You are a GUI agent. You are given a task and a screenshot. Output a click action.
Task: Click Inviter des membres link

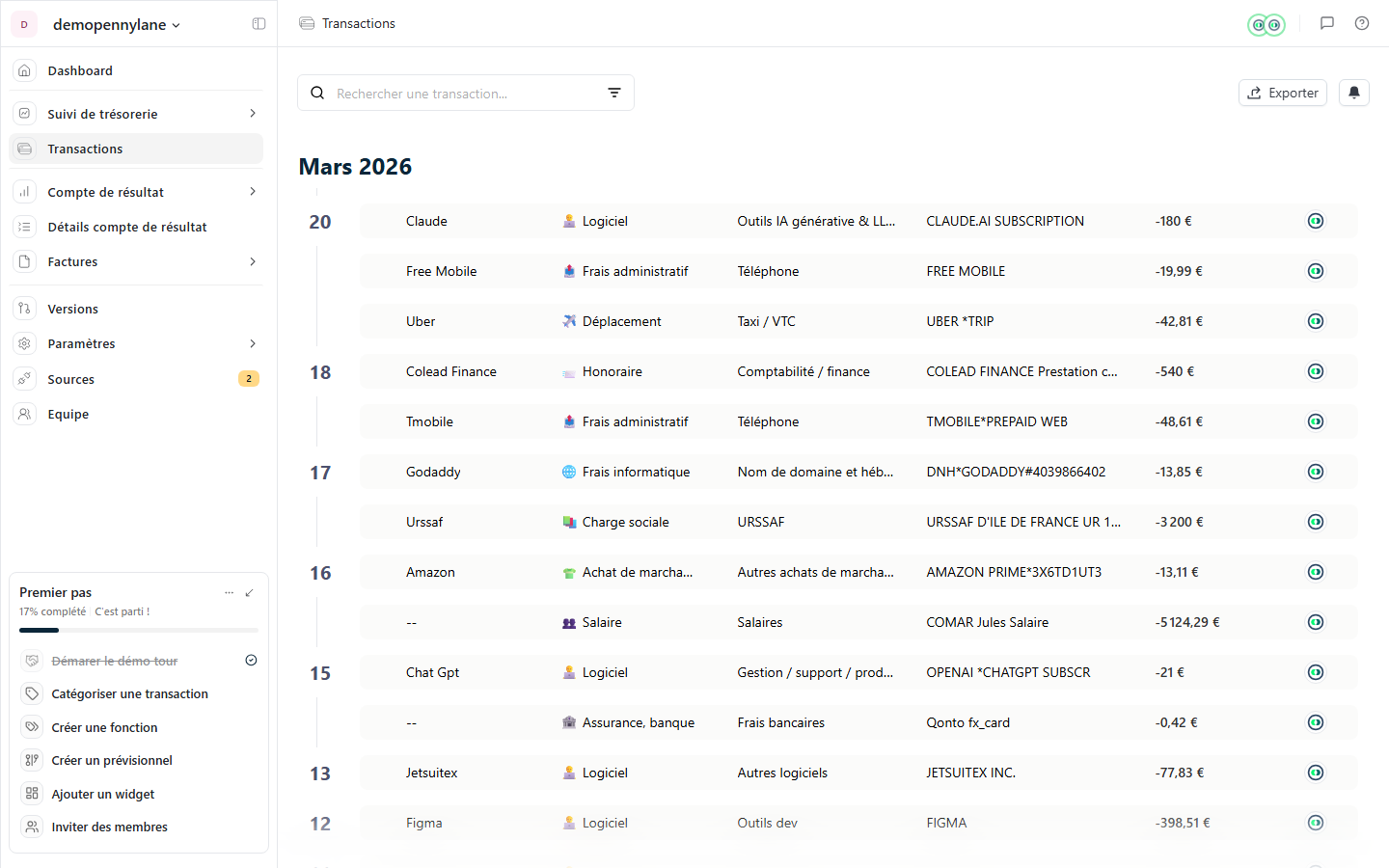[109, 827]
